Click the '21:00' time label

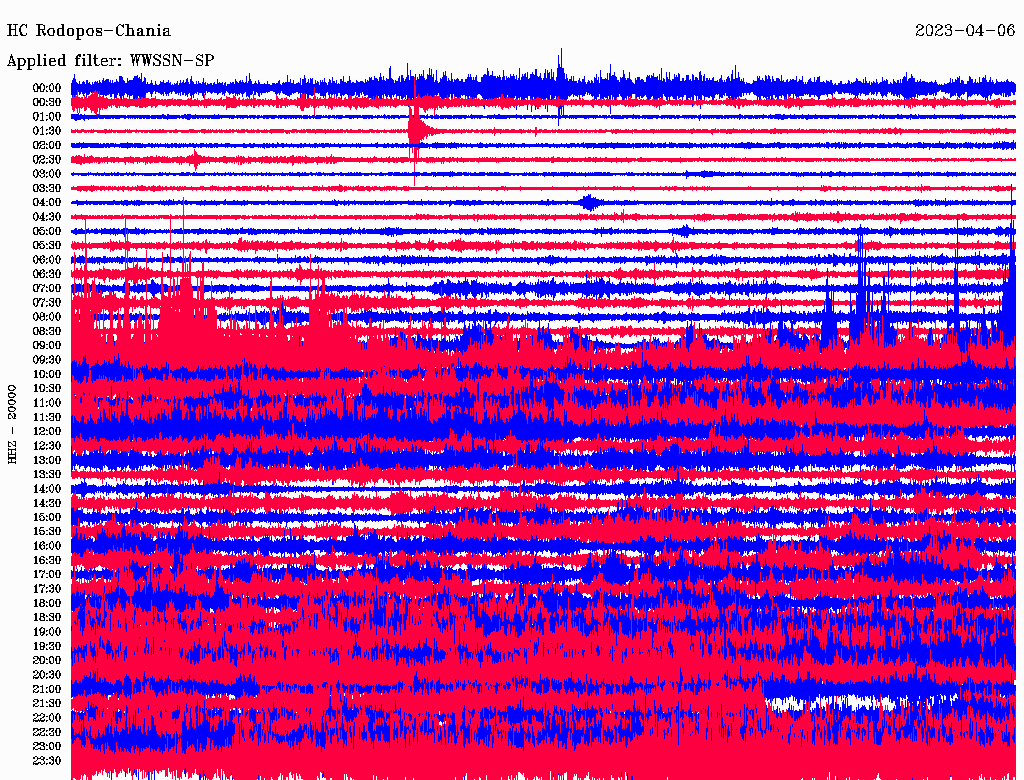click(x=47, y=689)
